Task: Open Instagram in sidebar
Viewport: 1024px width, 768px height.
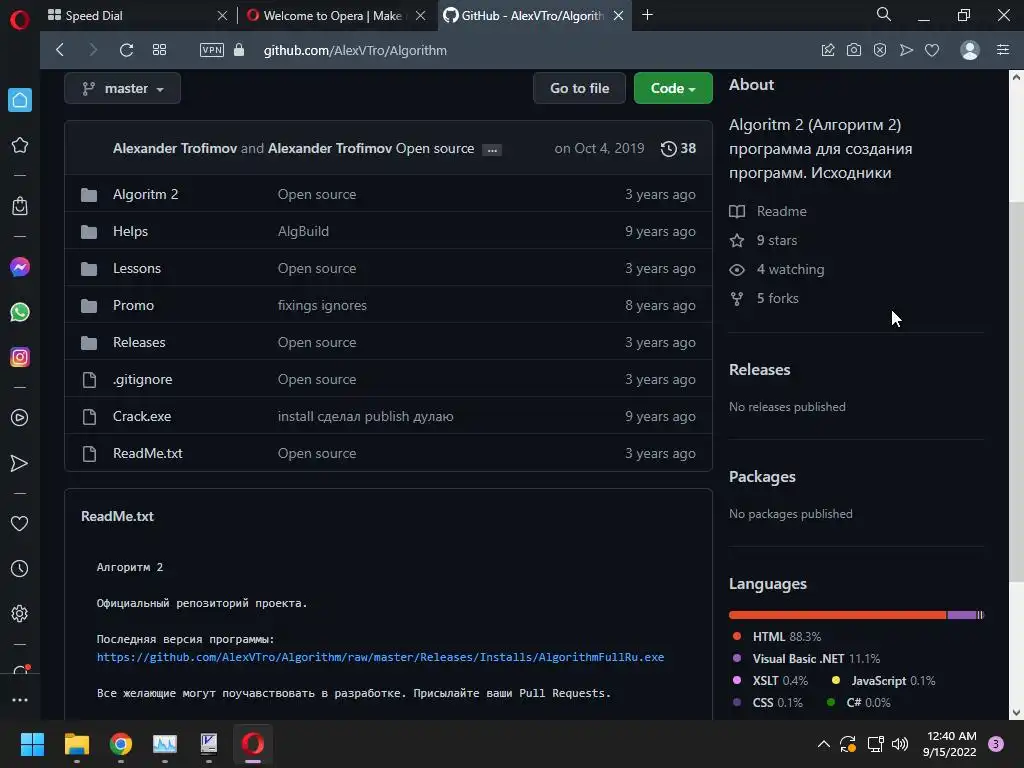Action: click(x=20, y=357)
